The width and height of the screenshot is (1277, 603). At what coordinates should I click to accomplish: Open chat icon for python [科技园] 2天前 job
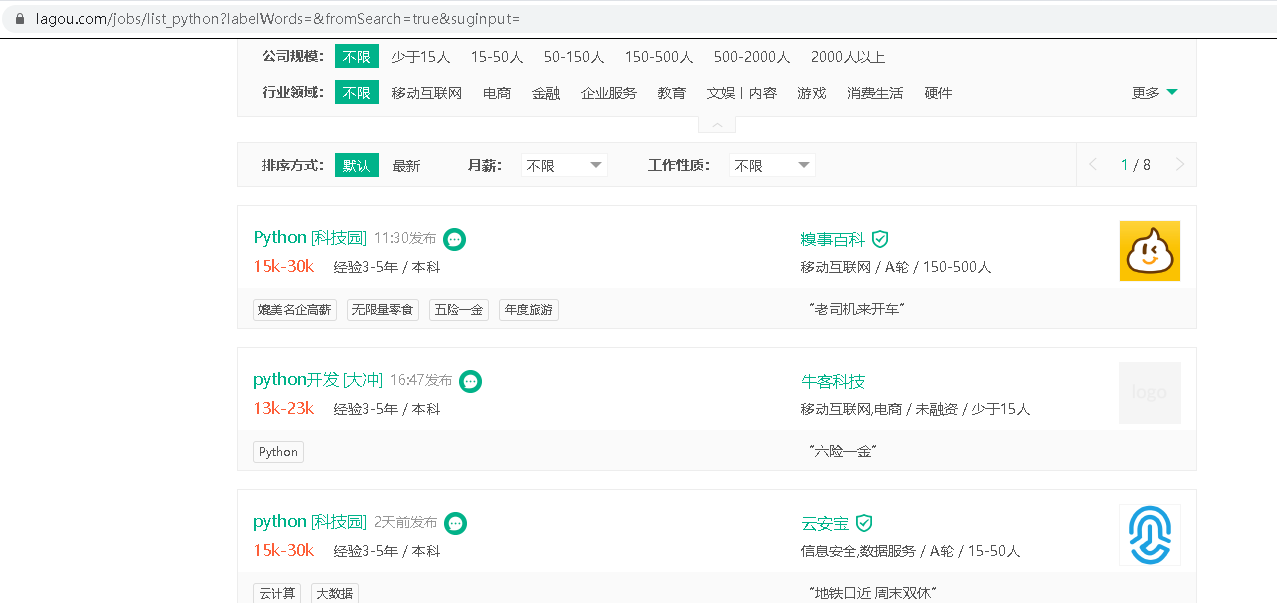click(455, 523)
